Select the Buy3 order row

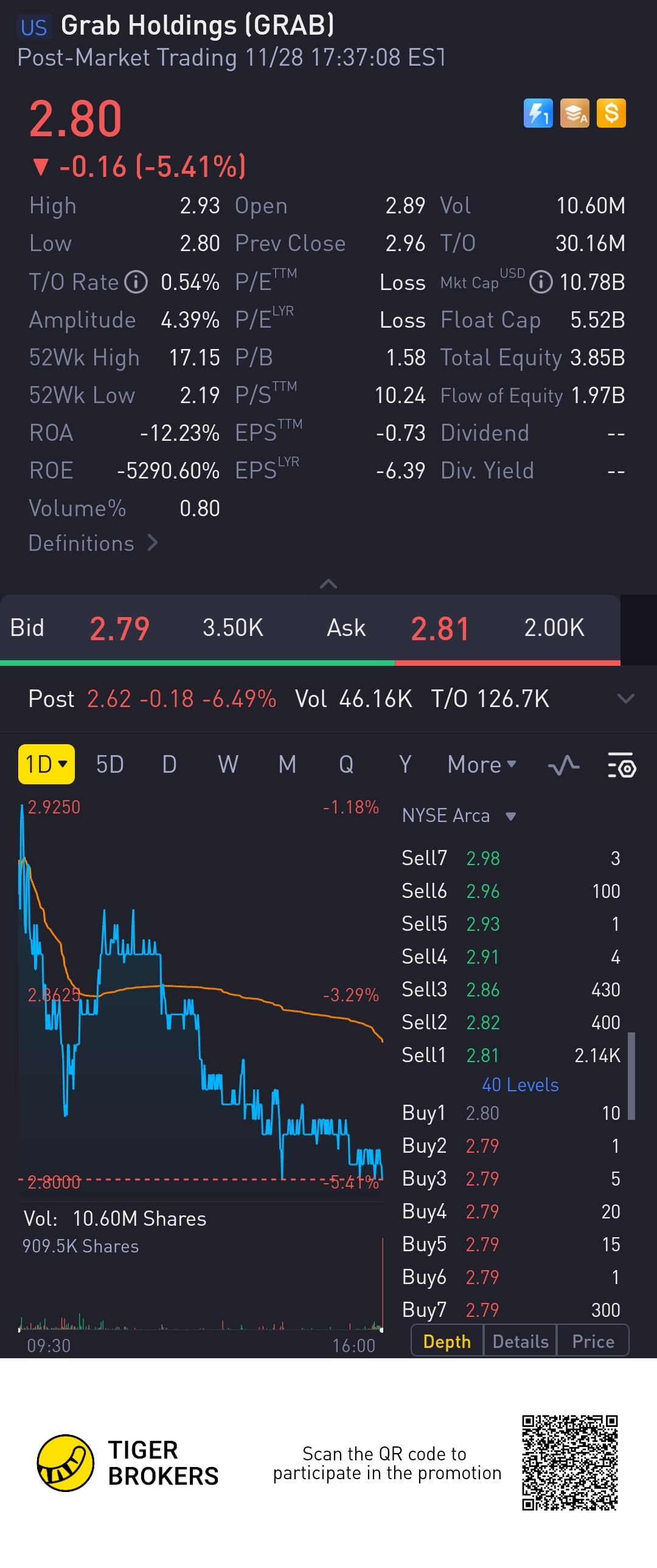[511, 1179]
